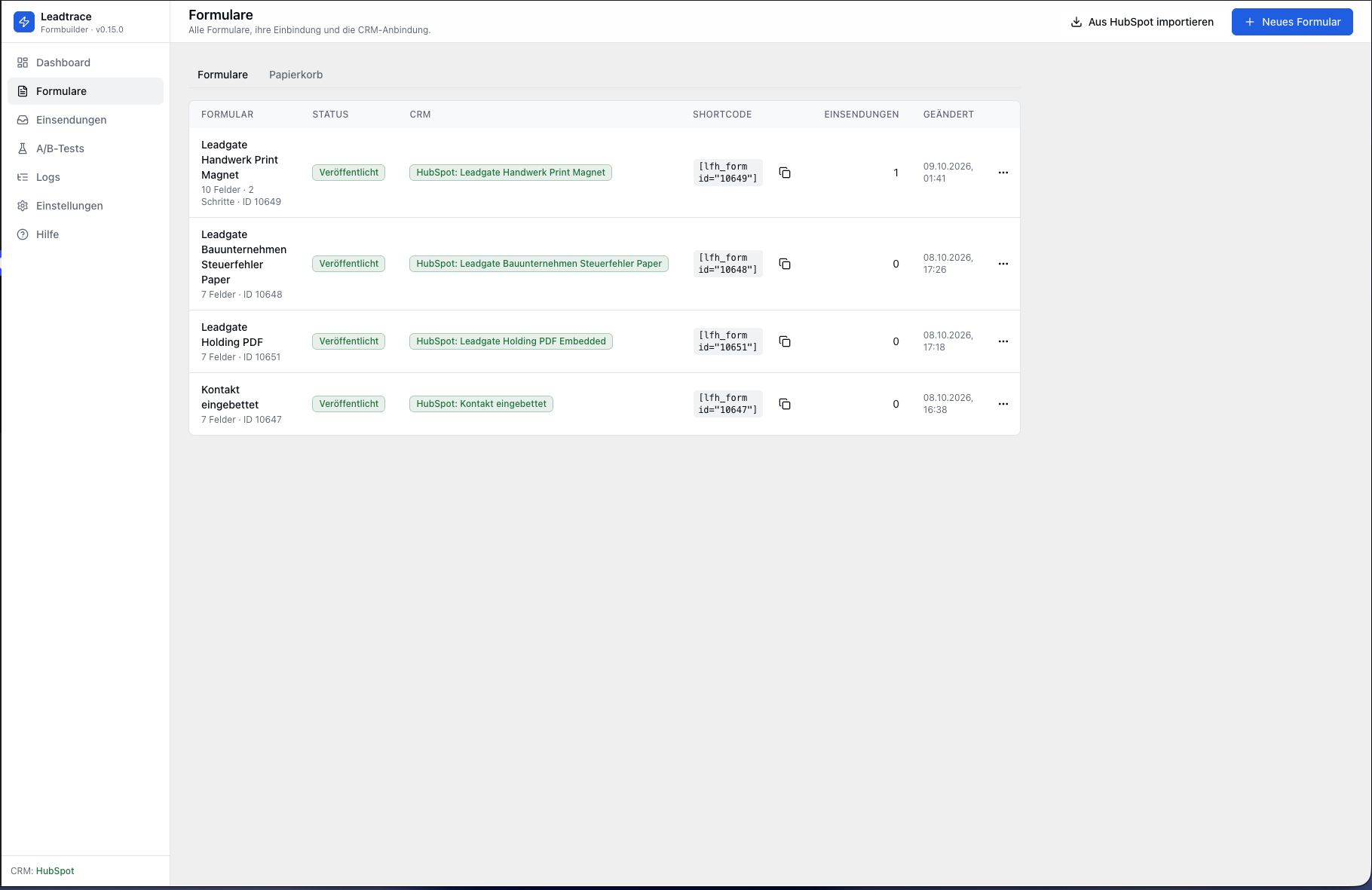This screenshot has height=890, width=1372.
Task: Open more options for Leadgate Holding PDF
Action: coord(1003,341)
